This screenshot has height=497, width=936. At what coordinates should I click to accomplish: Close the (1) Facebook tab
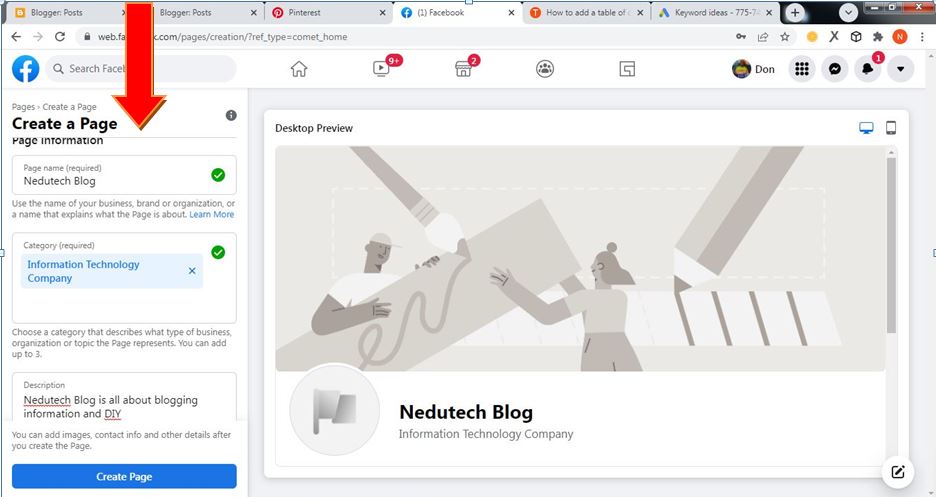(x=512, y=13)
